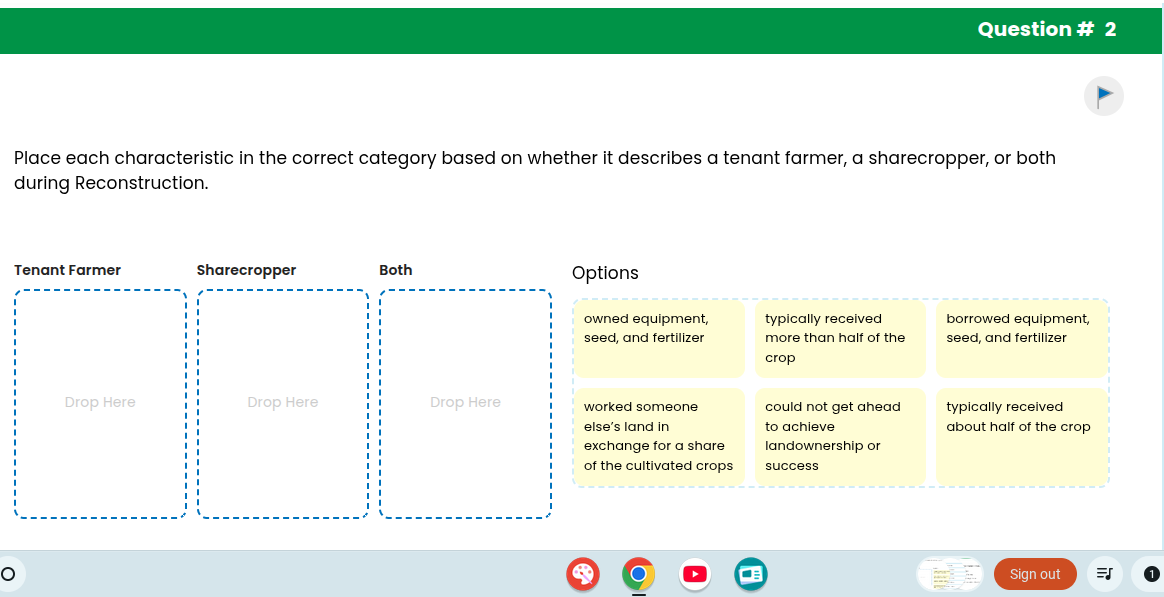This screenshot has width=1164, height=597.
Task: Select the 'borrowed equipment, seed, and fertilizer' card
Action: pyautogui.click(x=1021, y=338)
